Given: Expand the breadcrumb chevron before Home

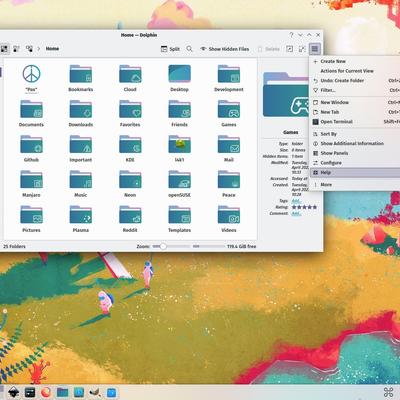Looking at the screenshot, I should (39, 49).
